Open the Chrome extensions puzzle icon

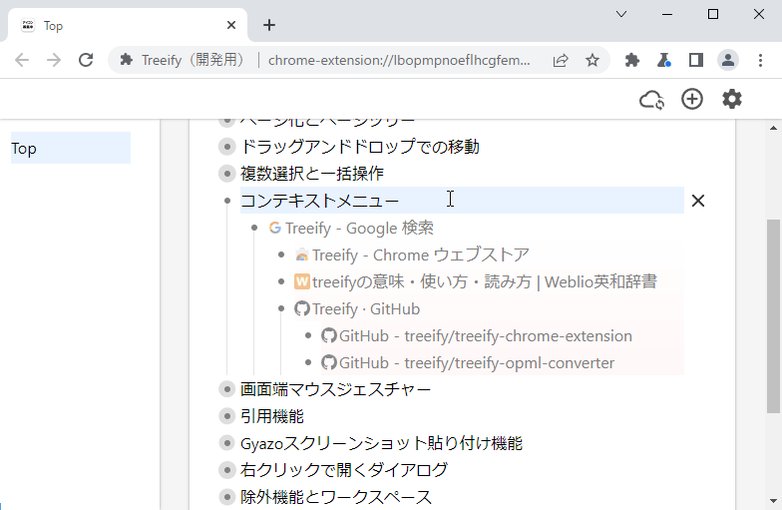(x=632, y=60)
